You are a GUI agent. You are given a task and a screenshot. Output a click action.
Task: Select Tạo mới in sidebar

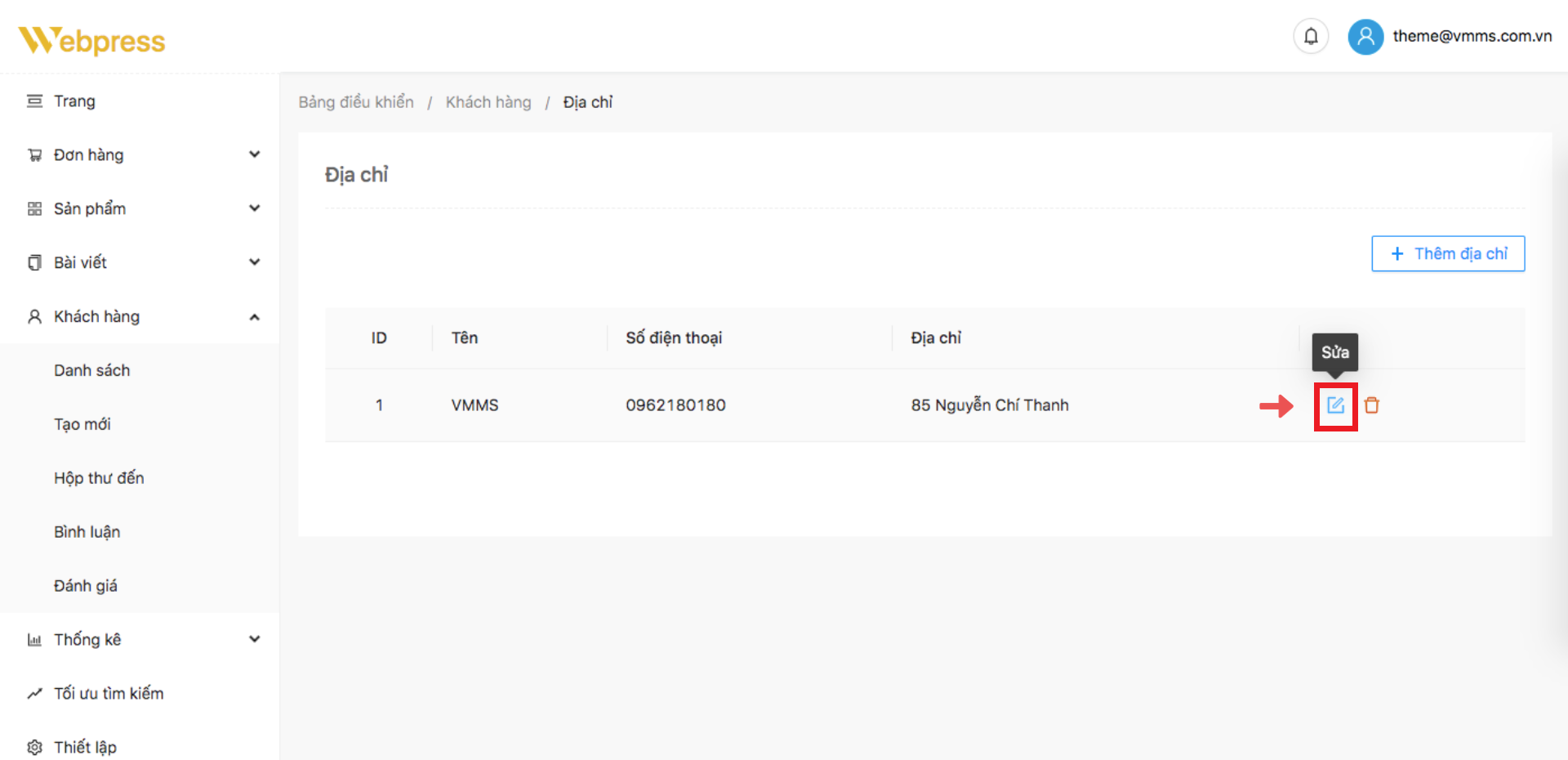82,424
